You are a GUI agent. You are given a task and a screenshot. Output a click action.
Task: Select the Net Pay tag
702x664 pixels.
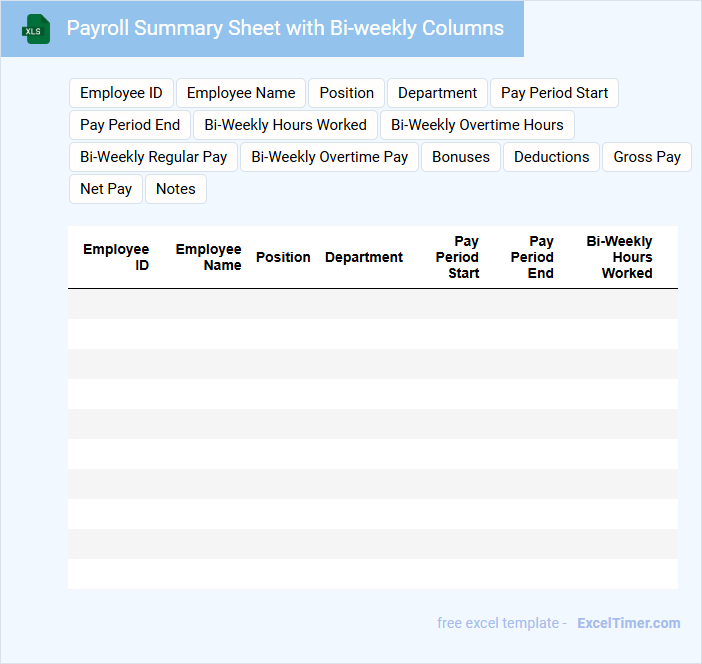tap(106, 189)
